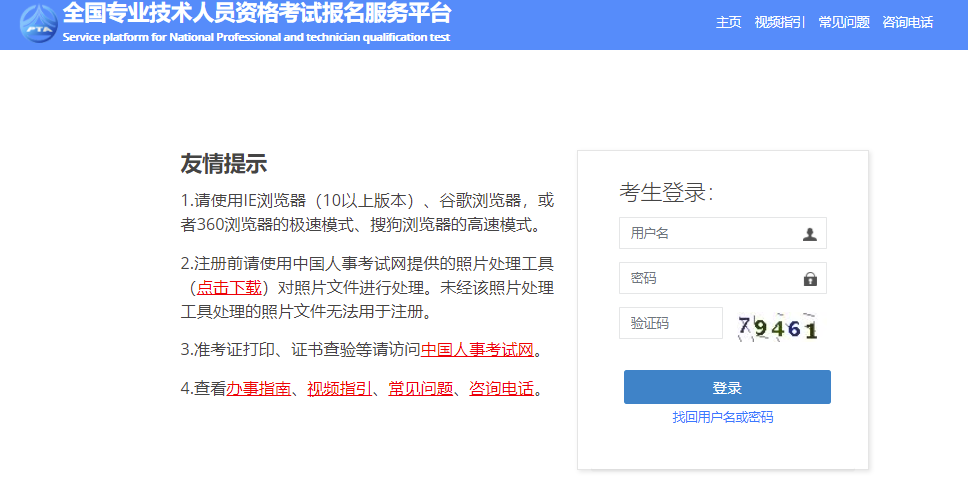Click the user silhouette icon in username field
Image resolution: width=968 pixels, height=503 pixels.
810,234
